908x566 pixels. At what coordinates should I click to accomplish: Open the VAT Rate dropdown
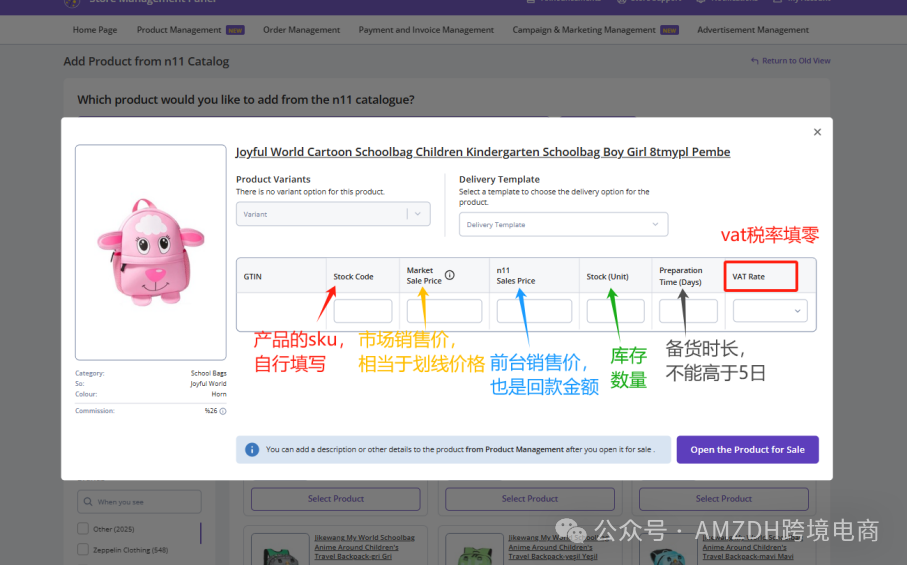point(770,311)
